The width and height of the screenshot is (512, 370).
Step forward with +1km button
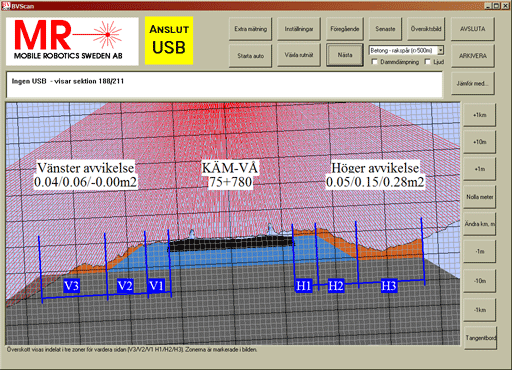click(x=479, y=115)
